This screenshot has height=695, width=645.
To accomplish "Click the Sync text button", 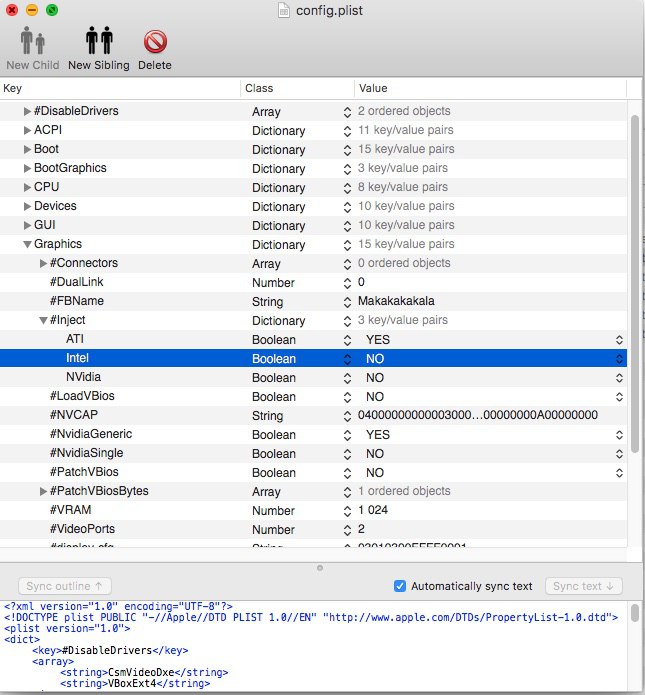I will pos(583,586).
